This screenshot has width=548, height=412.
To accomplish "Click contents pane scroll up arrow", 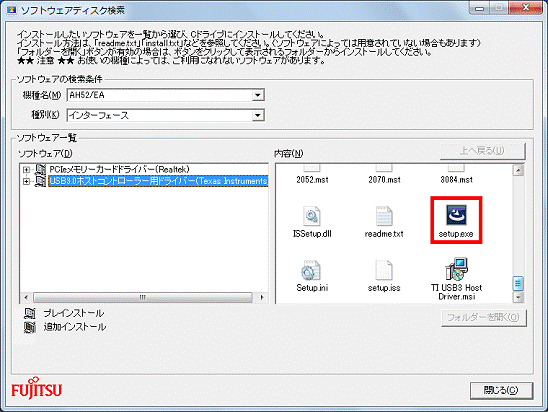I will point(518,171).
